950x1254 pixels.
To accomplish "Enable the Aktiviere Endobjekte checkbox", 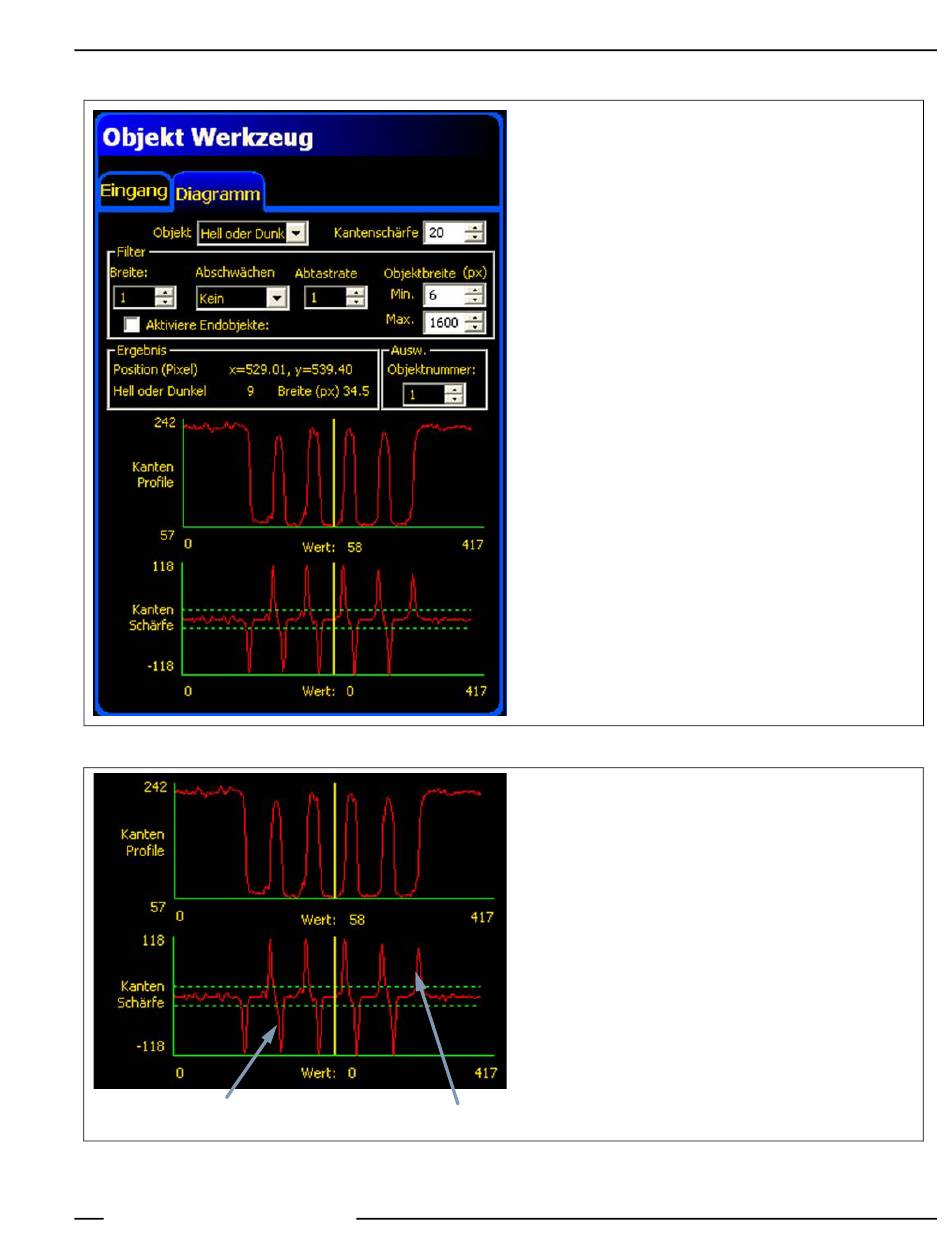I will pos(132,324).
